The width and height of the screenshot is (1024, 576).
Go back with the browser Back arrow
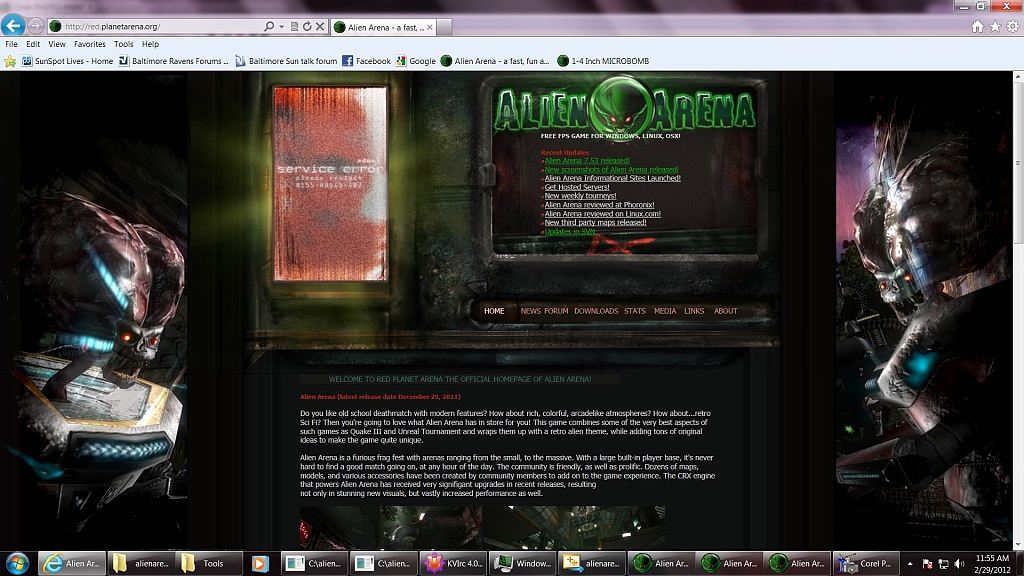pos(12,25)
